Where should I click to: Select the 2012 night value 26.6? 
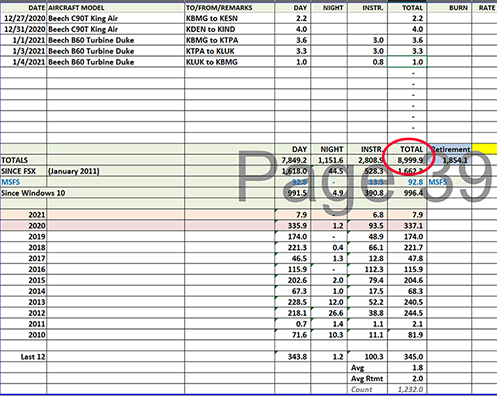click(x=329, y=313)
